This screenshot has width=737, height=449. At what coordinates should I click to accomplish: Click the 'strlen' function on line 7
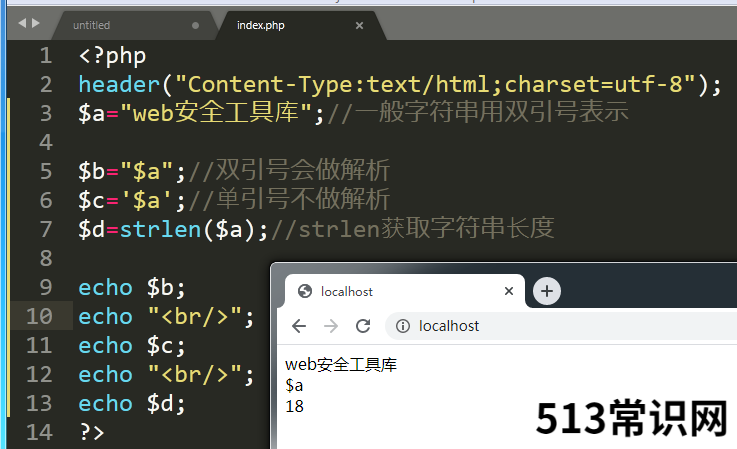pyautogui.click(x=161, y=229)
